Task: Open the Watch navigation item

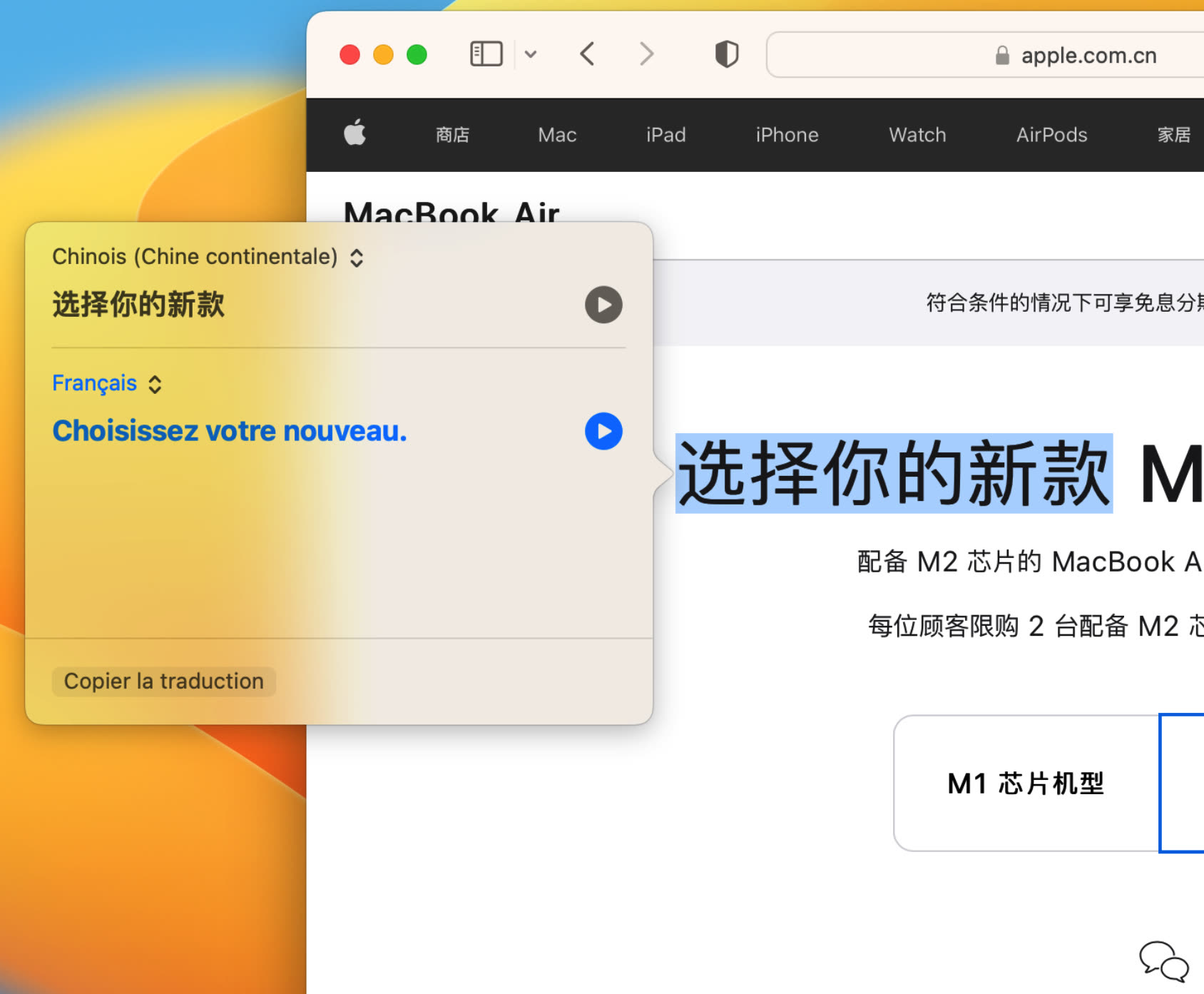Action: coord(917,135)
